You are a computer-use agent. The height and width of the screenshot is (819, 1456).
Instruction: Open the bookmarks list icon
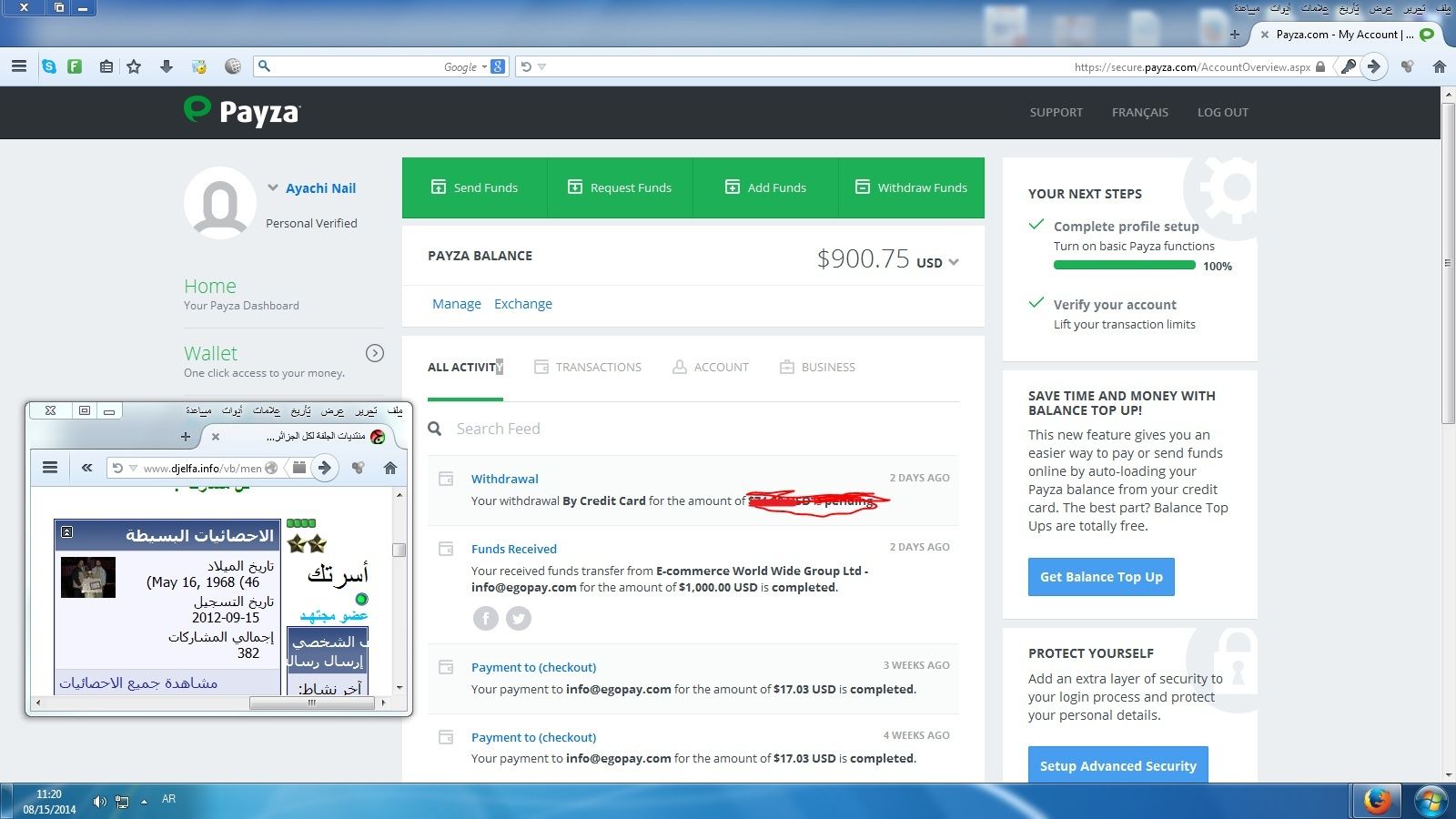(x=106, y=66)
